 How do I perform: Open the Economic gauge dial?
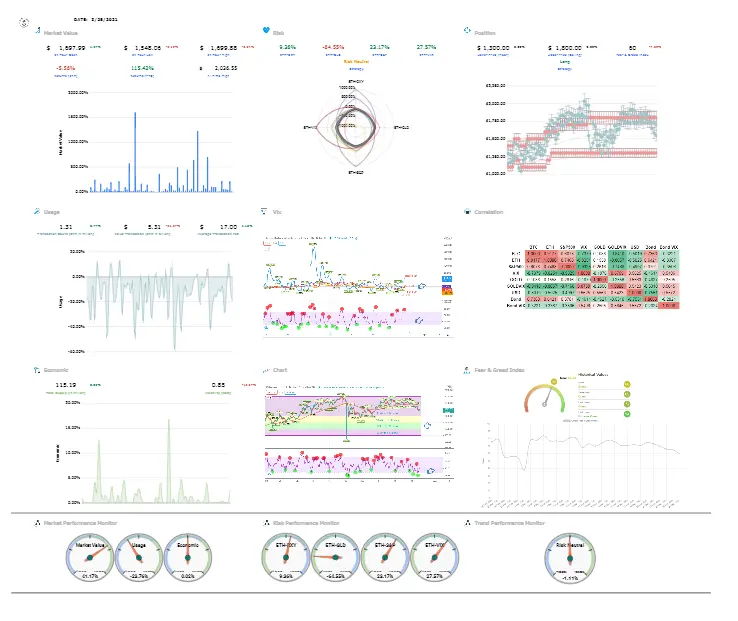pos(188,558)
